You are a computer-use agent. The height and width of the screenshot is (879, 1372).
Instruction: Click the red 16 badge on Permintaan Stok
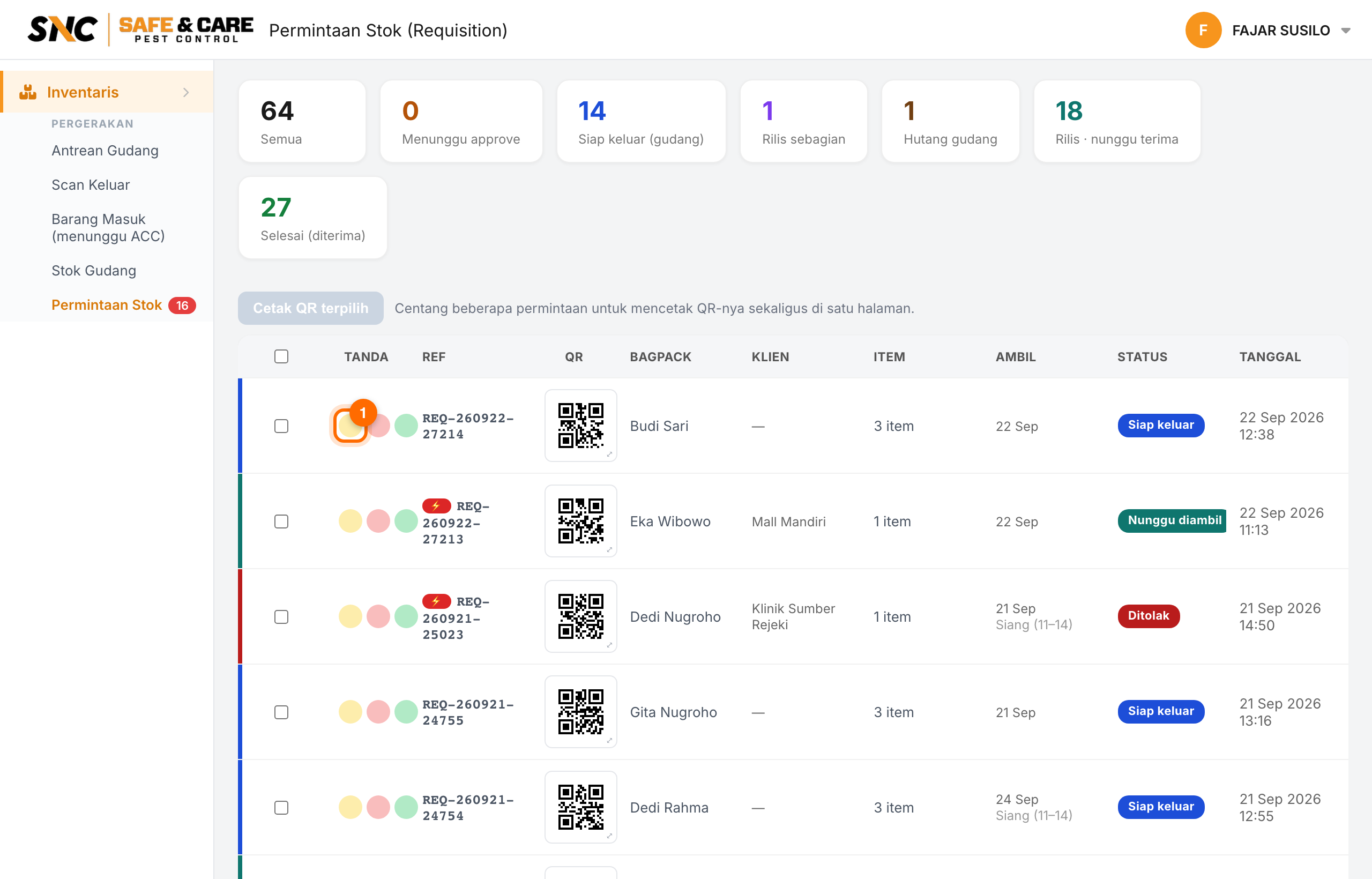[x=182, y=306]
